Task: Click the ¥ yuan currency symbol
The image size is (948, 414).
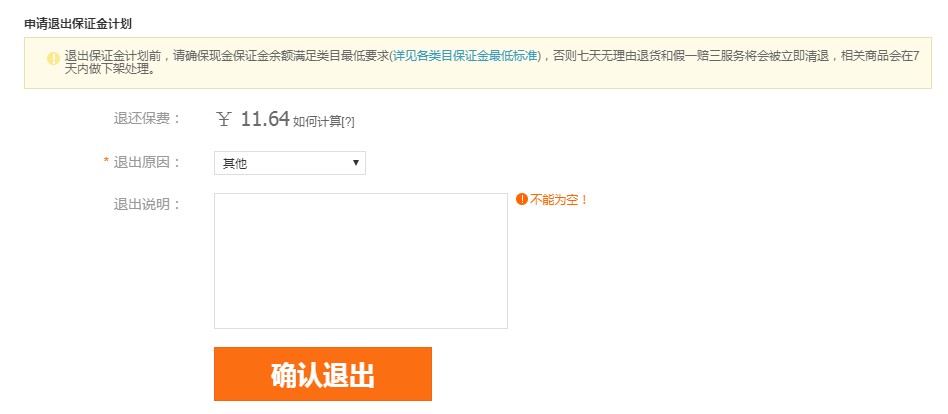Action: 224,119
